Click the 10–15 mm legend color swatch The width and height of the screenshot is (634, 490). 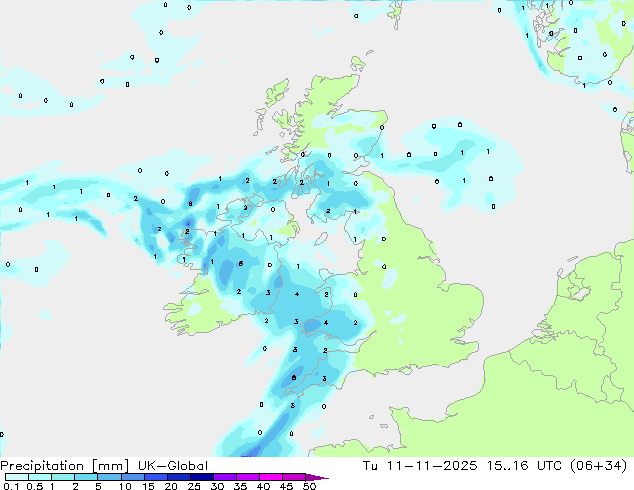point(132,477)
